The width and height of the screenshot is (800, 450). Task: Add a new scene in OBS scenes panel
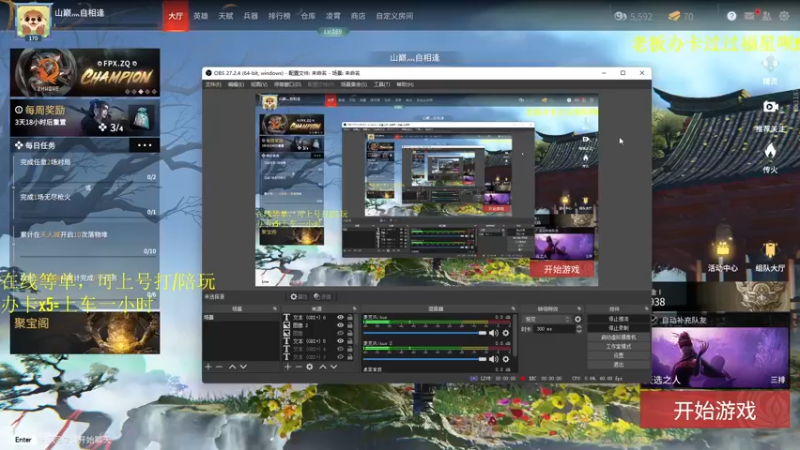click(208, 367)
